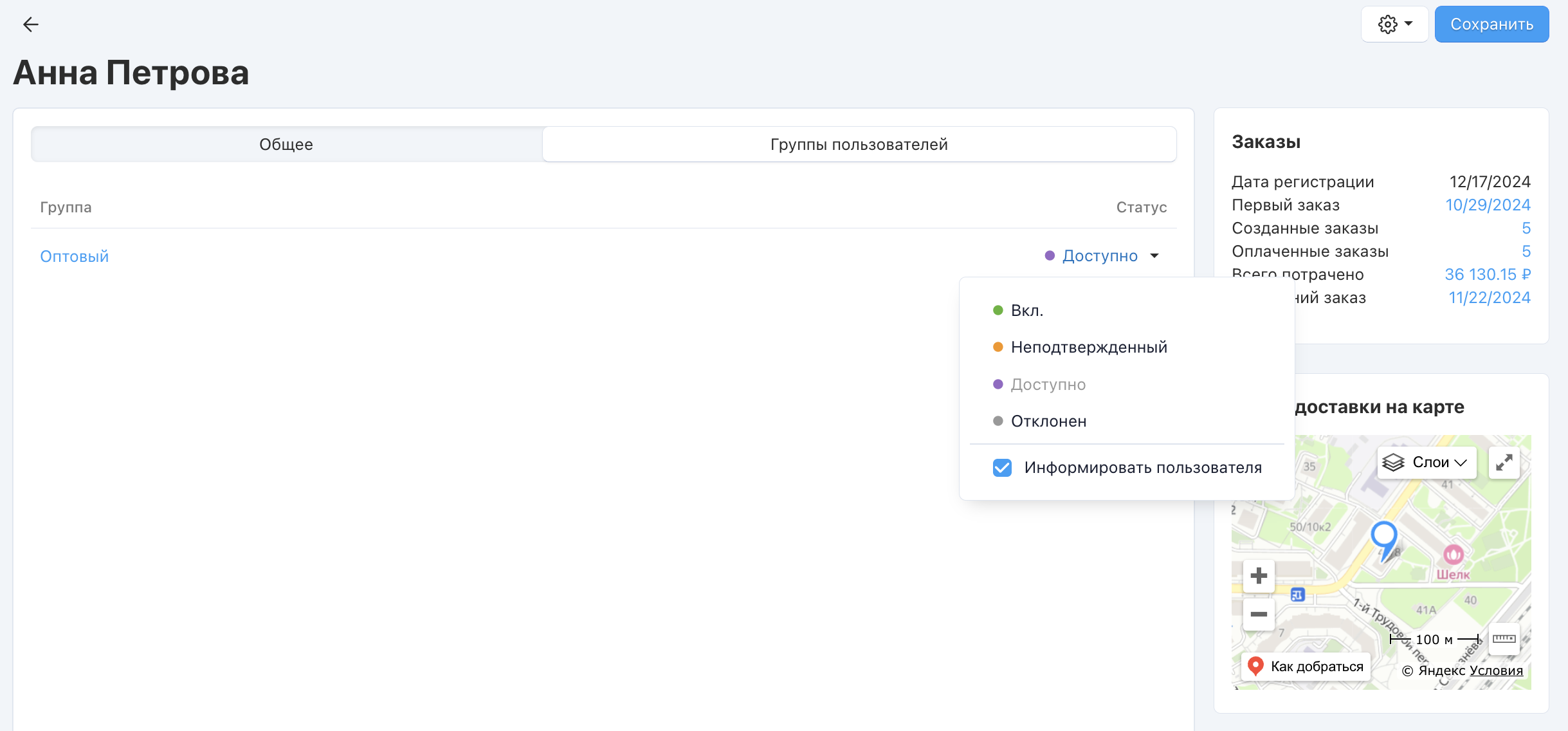Switch to the Общее tab
The image size is (1568, 731).
286,144
